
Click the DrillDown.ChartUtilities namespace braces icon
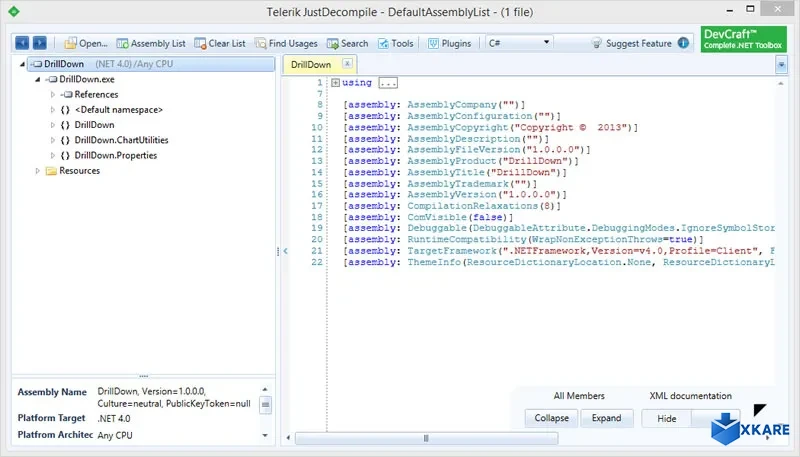click(65, 140)
